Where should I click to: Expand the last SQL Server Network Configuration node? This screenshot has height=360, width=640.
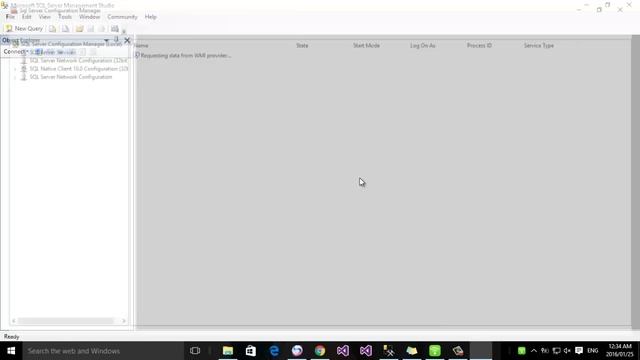point(15,77)
